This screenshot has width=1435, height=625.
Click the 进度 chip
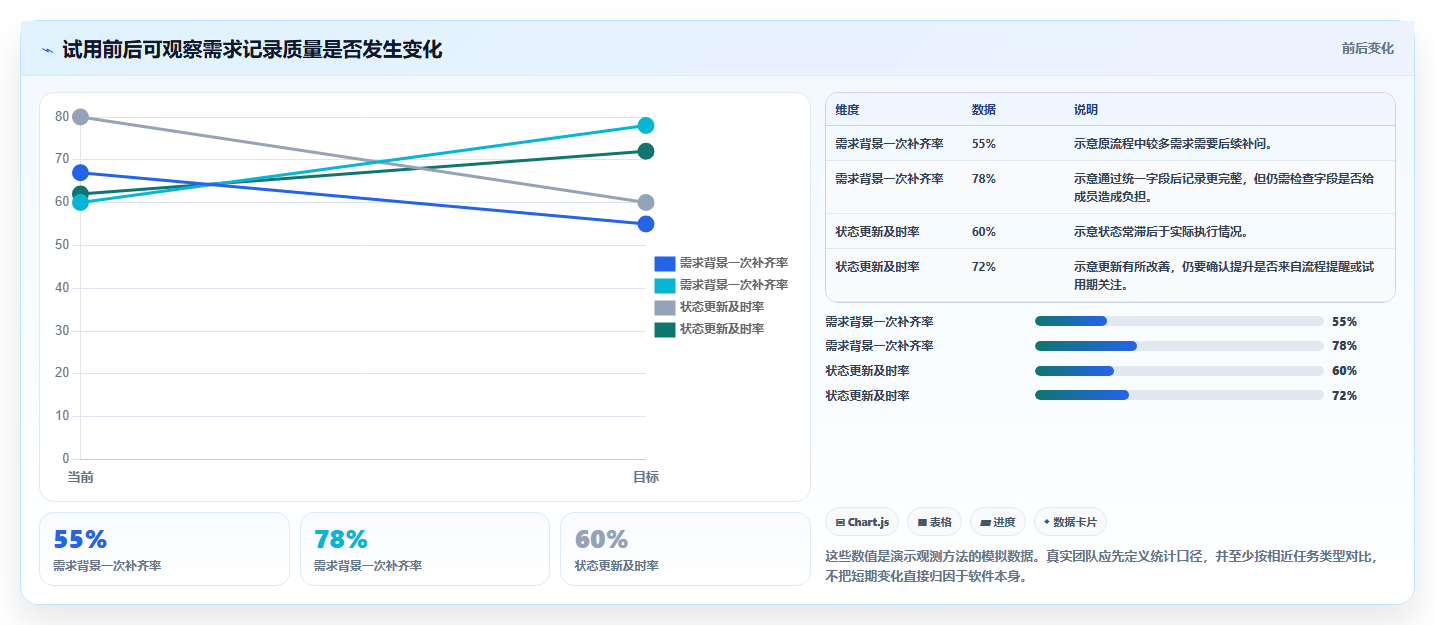(x=998, y=522)
